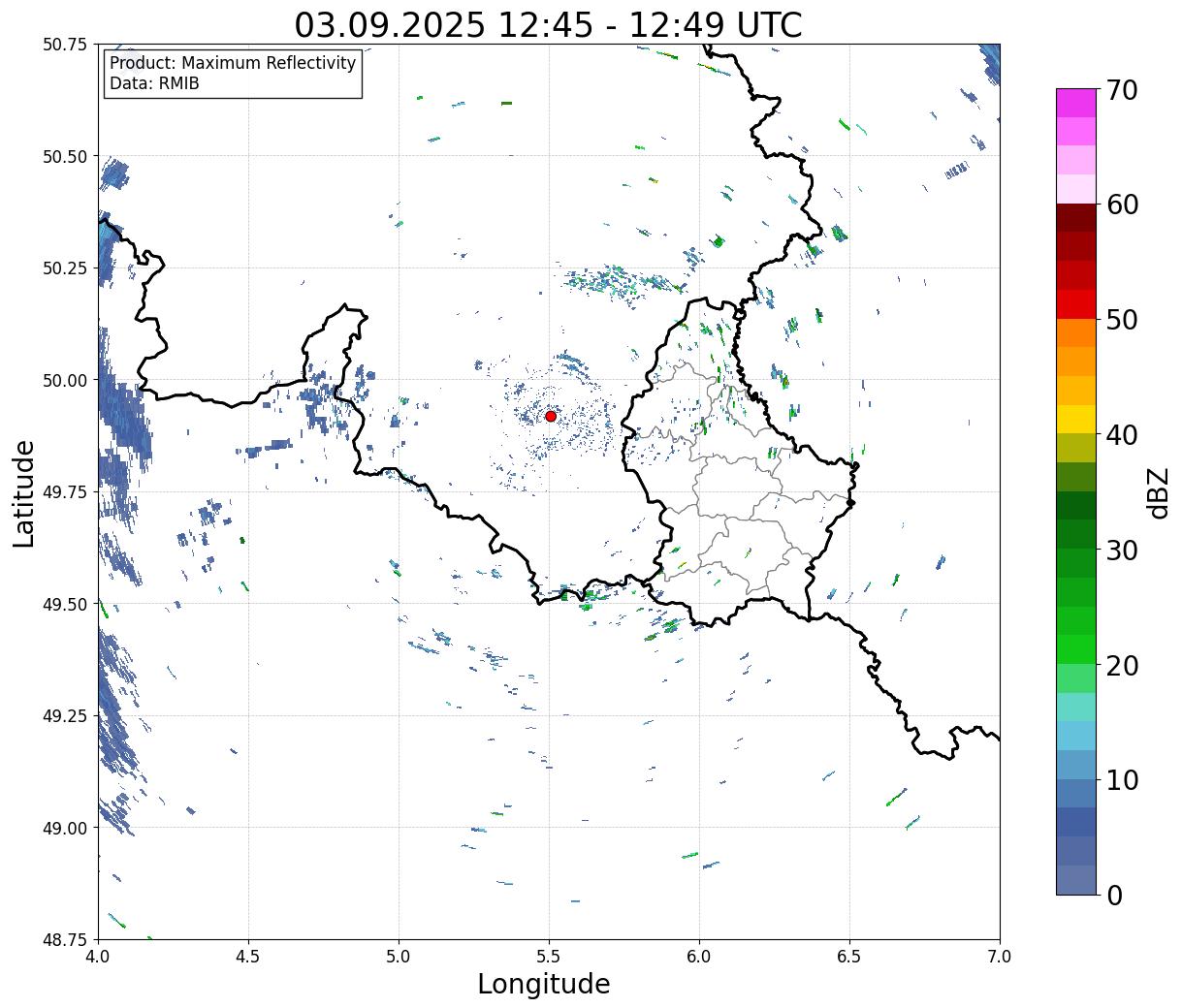Click the grey-blue swatch at the colorbar bottom
Screen dimensions: 1182x1008
point(1076,880)
